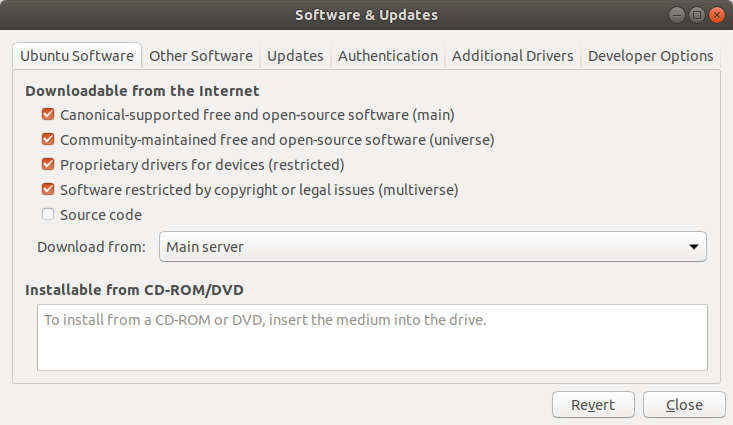Toggle Canonical-supported software (main) checkbox
This screenshot has height=425, width=733.
pos(48,115)
